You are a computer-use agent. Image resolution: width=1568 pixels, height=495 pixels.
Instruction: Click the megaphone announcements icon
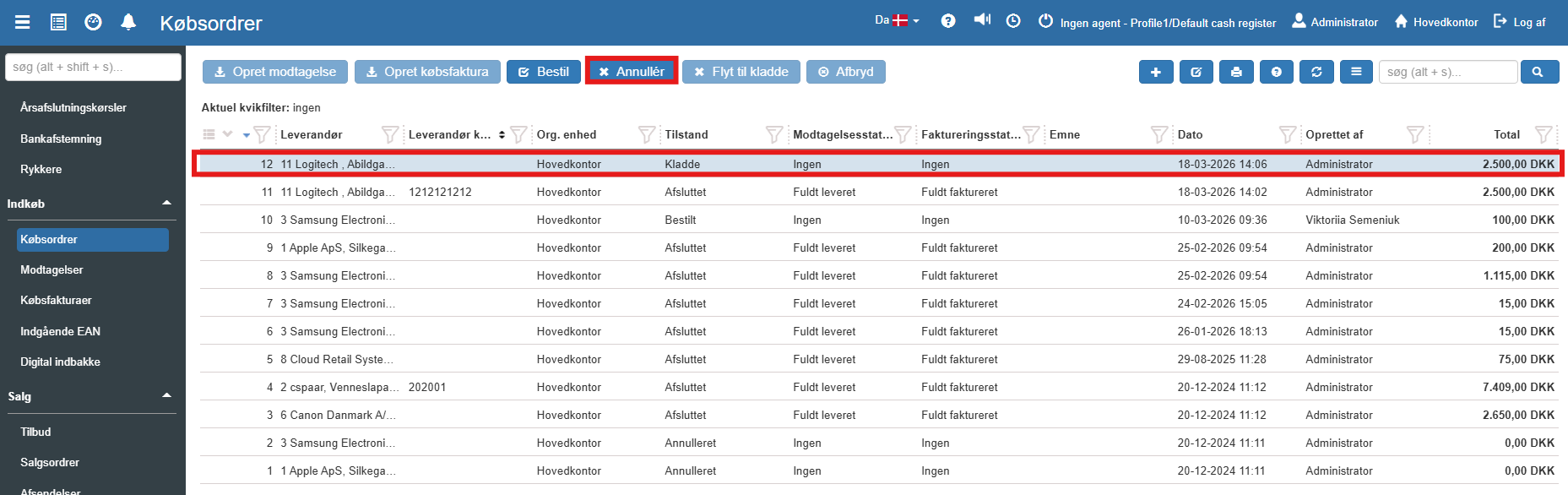(x=982, y=19)
